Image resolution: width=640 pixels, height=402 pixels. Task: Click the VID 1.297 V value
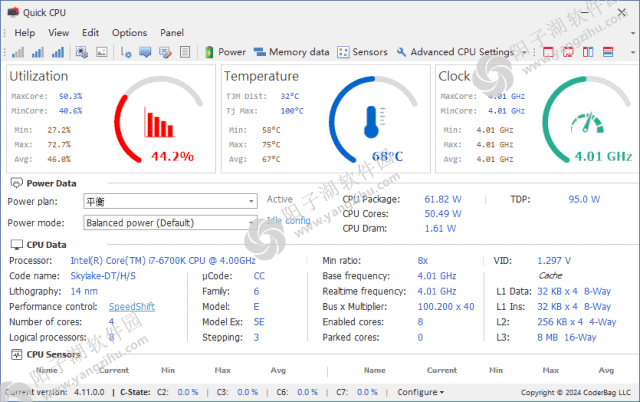click(554, 260)
